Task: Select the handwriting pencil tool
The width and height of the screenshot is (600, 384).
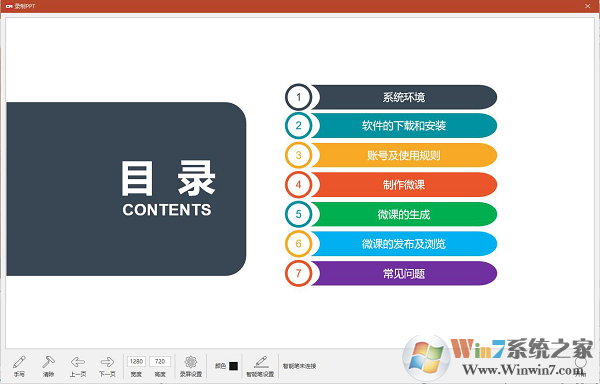Action: click(x=19, y=366)
